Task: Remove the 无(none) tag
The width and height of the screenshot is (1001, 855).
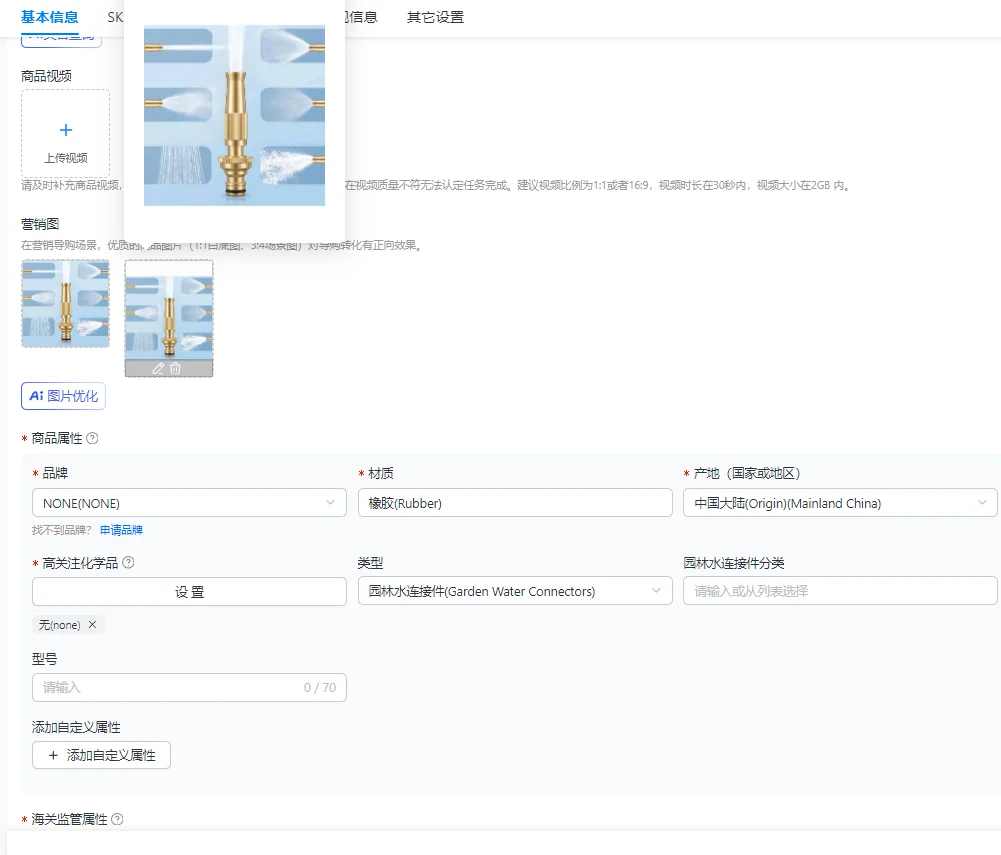Action: coord(93,624)
